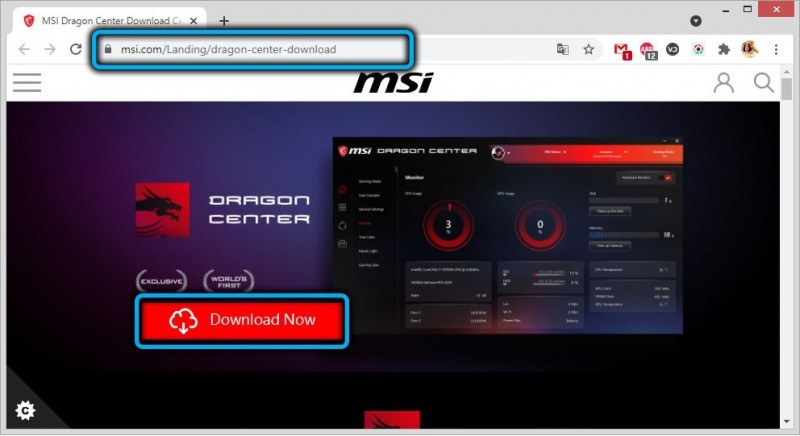The height and width of the screenshot is (436, 800).
Task: Click the translate page icon
Action: click(x=563, y=49)
